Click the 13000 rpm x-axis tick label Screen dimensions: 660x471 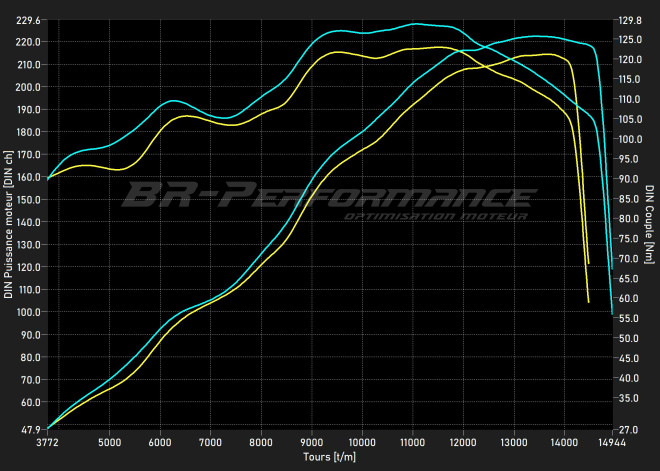[x=513, y=441]
